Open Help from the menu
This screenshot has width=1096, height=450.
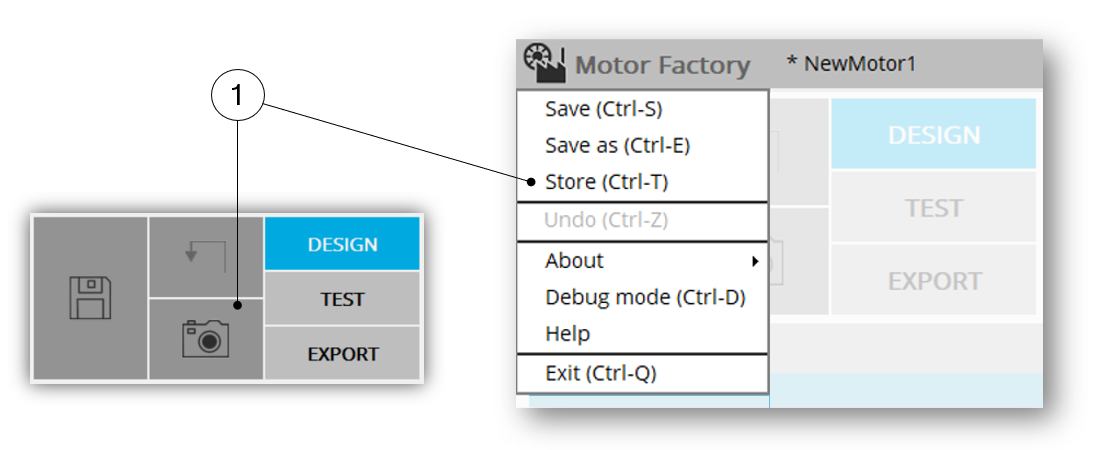pyautogui.click(x=567, y=334)
